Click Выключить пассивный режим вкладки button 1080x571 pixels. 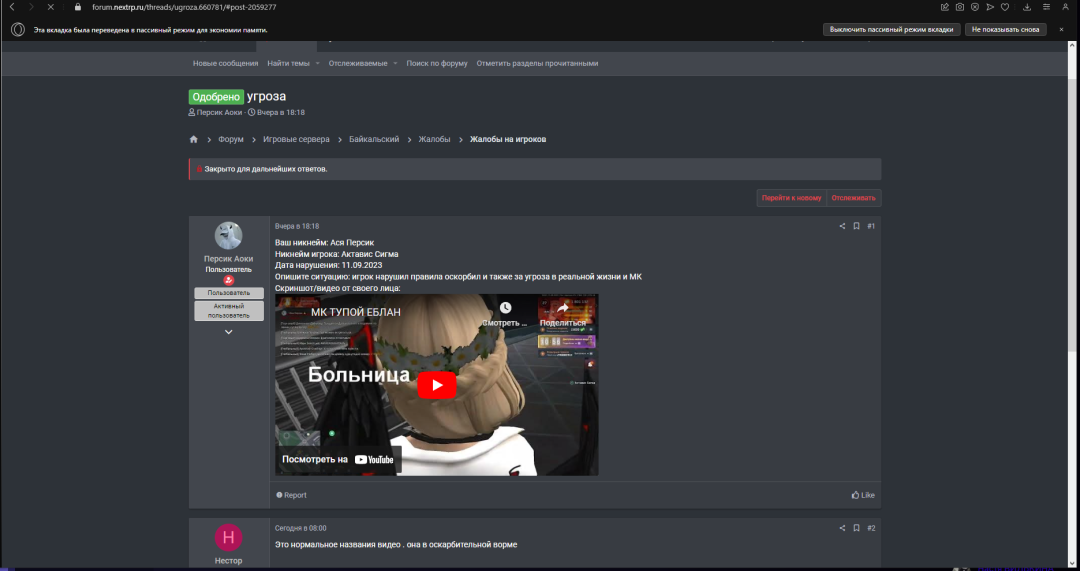[x=890, y=30]
